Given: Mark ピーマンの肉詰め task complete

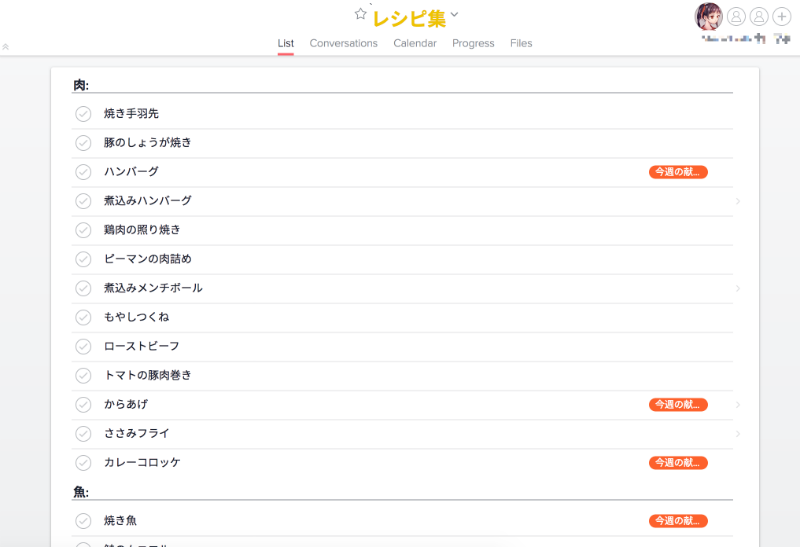Looking at the screenshot, I should pyautogui.click(x=83, y=259).
